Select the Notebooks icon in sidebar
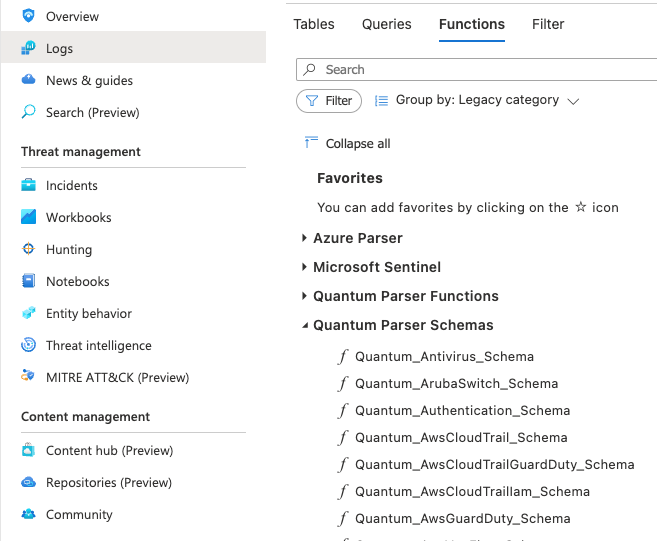The height and width of the screenshot is (541, 657). 28,281
